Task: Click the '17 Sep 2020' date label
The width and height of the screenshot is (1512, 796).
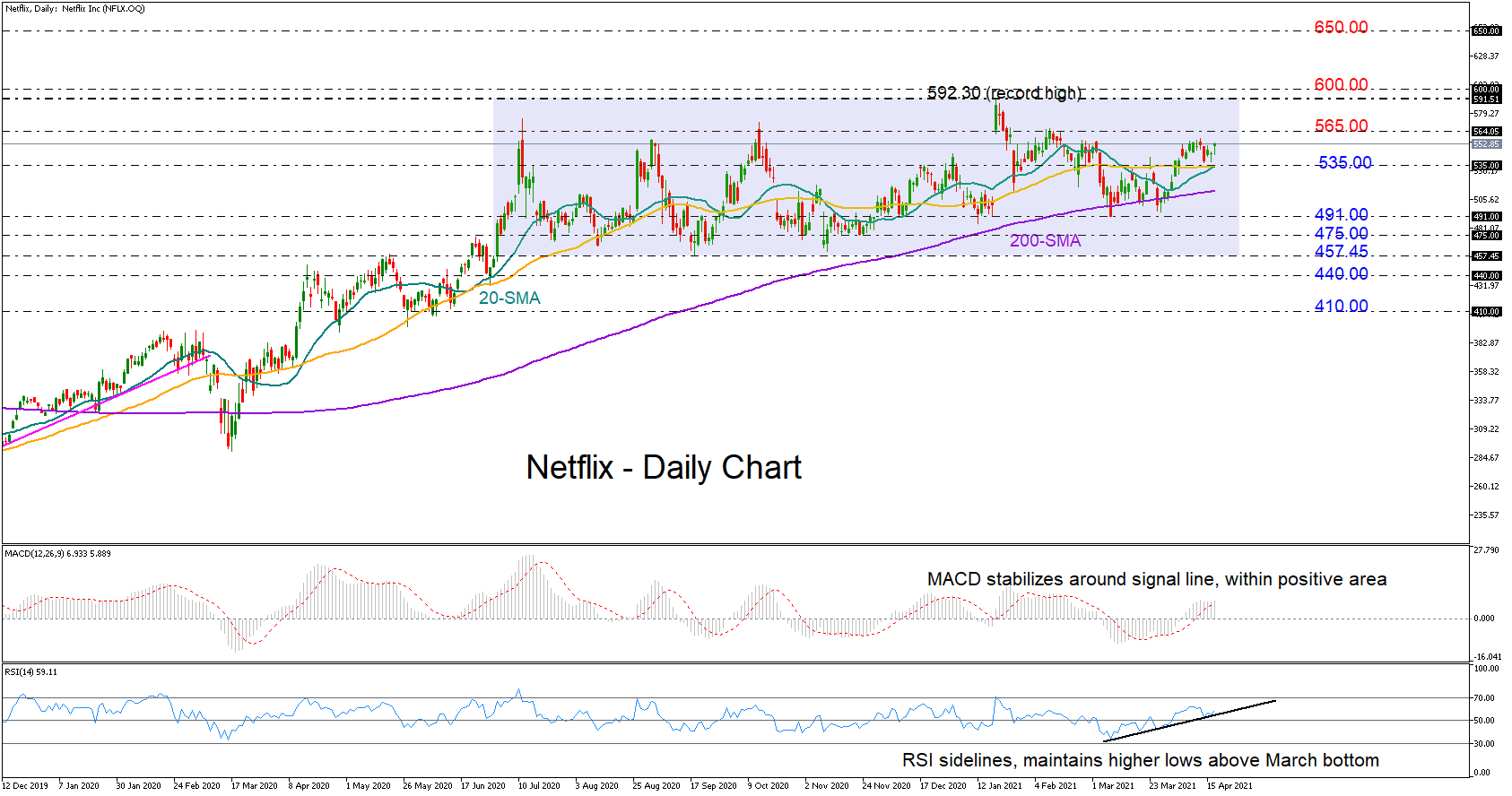Action: 713,786
